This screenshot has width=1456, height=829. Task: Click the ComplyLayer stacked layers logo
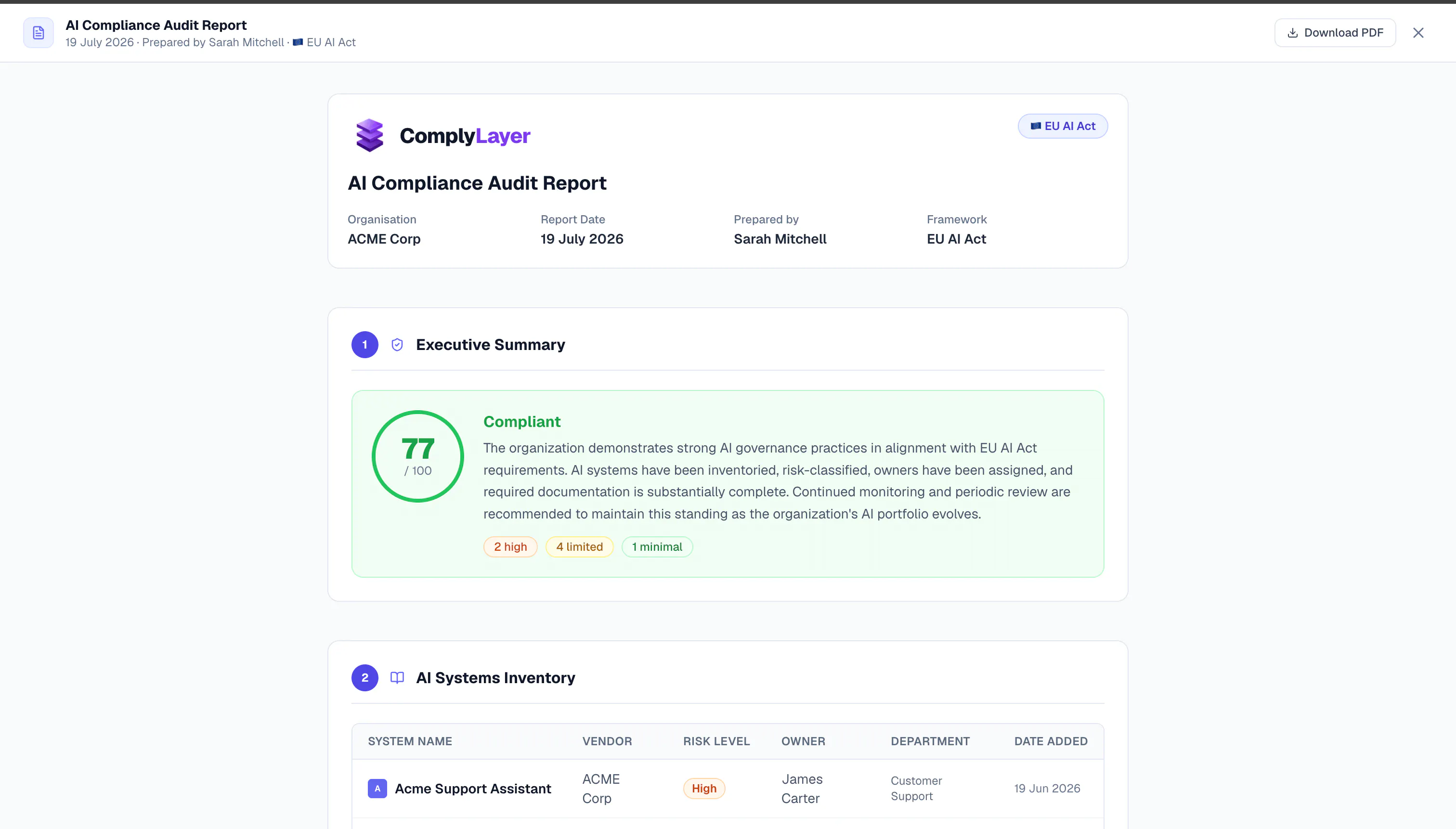tap(370, 135)
